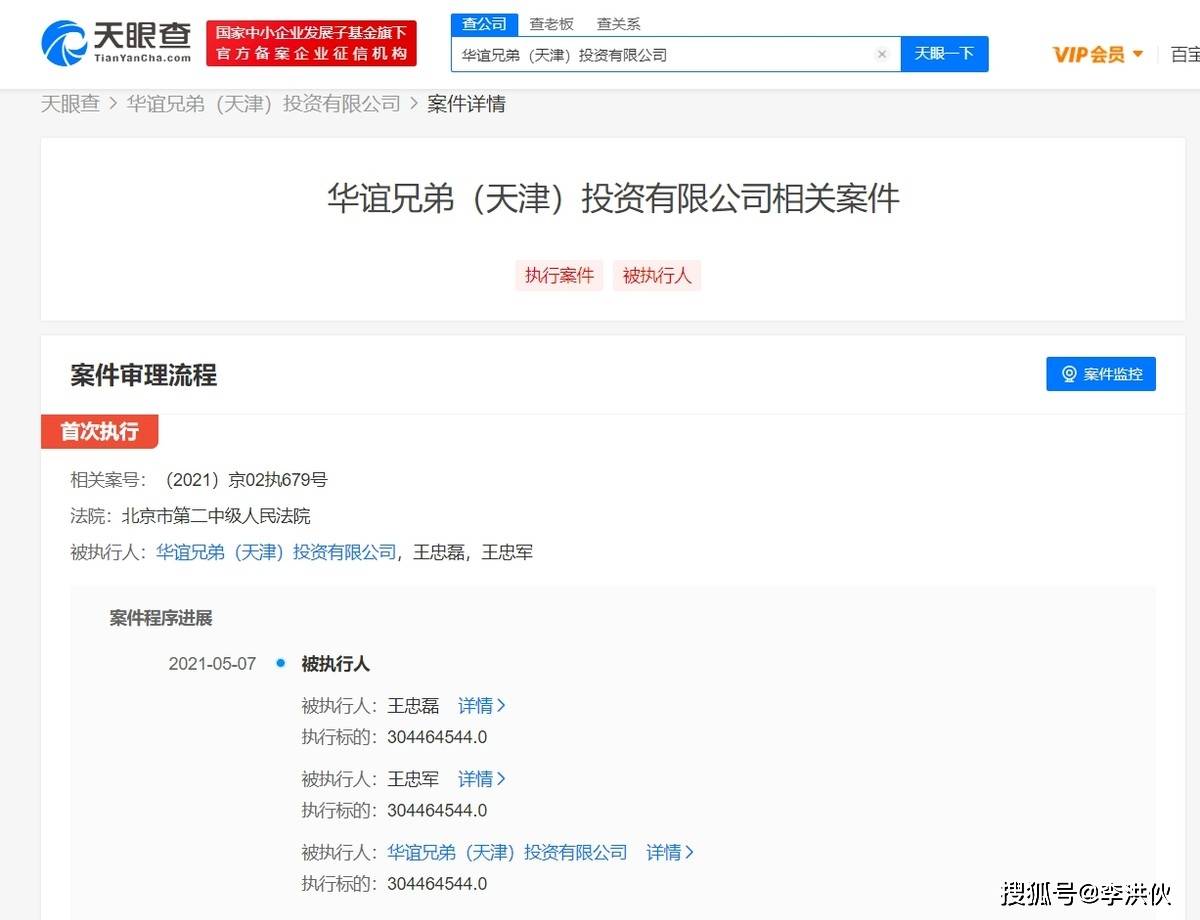
Task: Open the VIP会员 dropdown arrow
Action: tap(1138, 54)
